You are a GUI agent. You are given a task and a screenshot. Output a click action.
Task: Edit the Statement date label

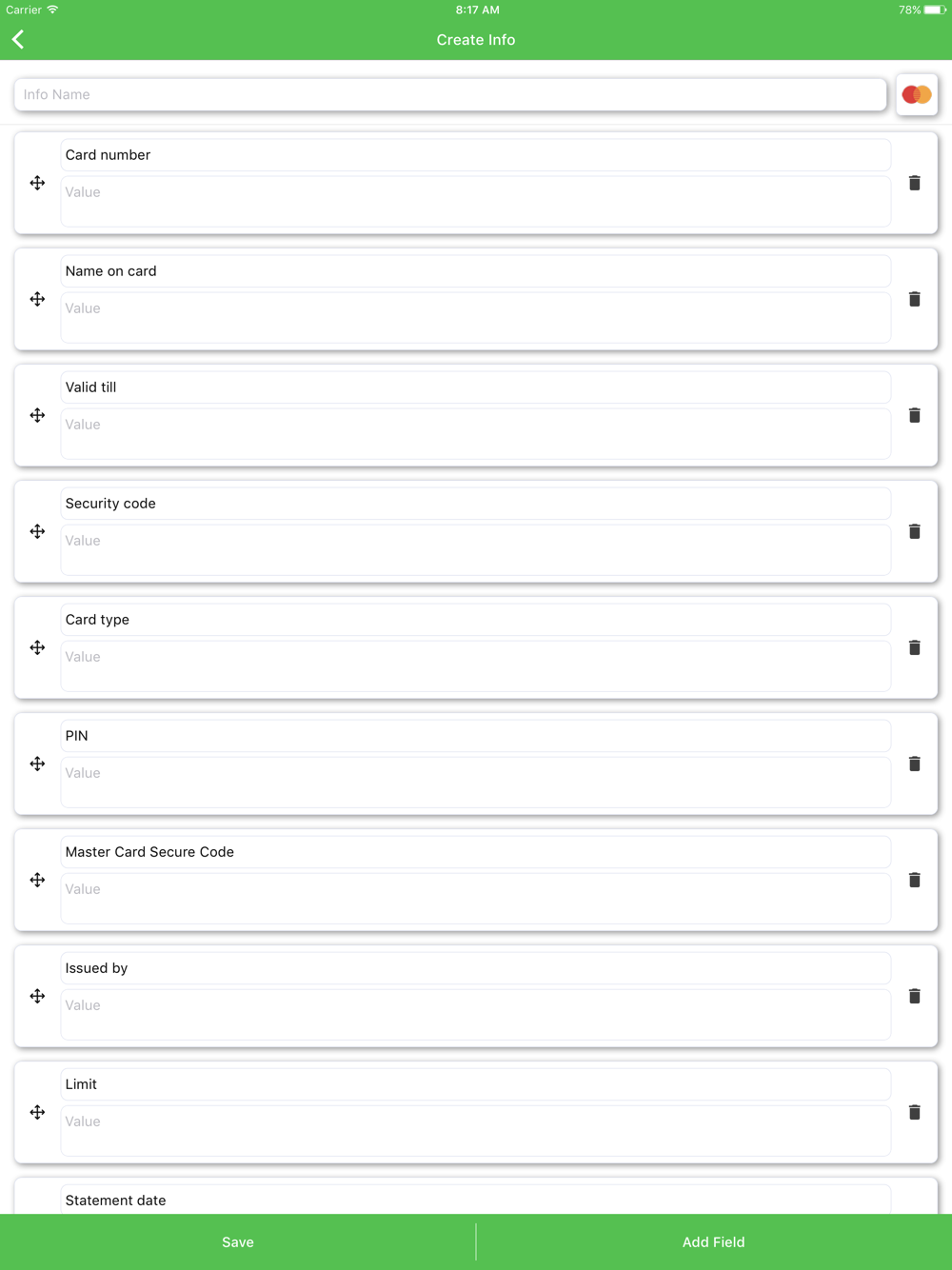[x=476, y=1200]
